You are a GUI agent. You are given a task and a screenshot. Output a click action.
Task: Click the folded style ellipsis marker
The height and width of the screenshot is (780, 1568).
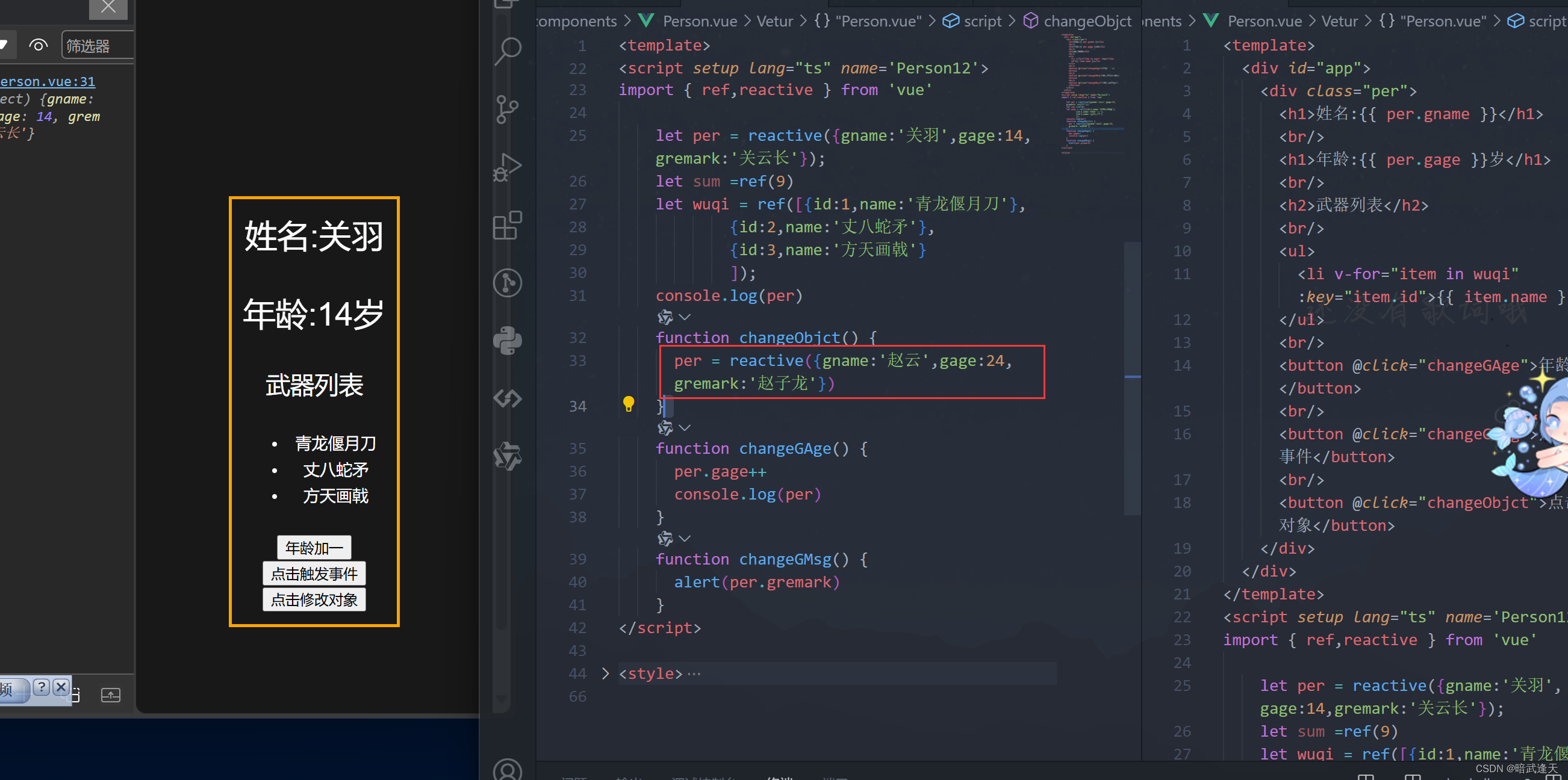point(694,674)
